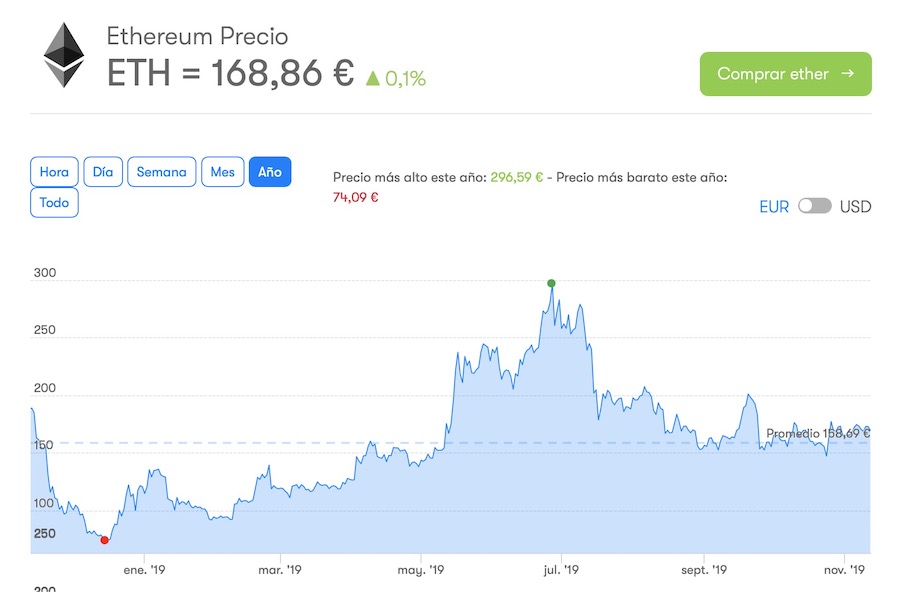Click the 296,59 € highest price value
Screen dimensions: 900x593
(516, 177)
